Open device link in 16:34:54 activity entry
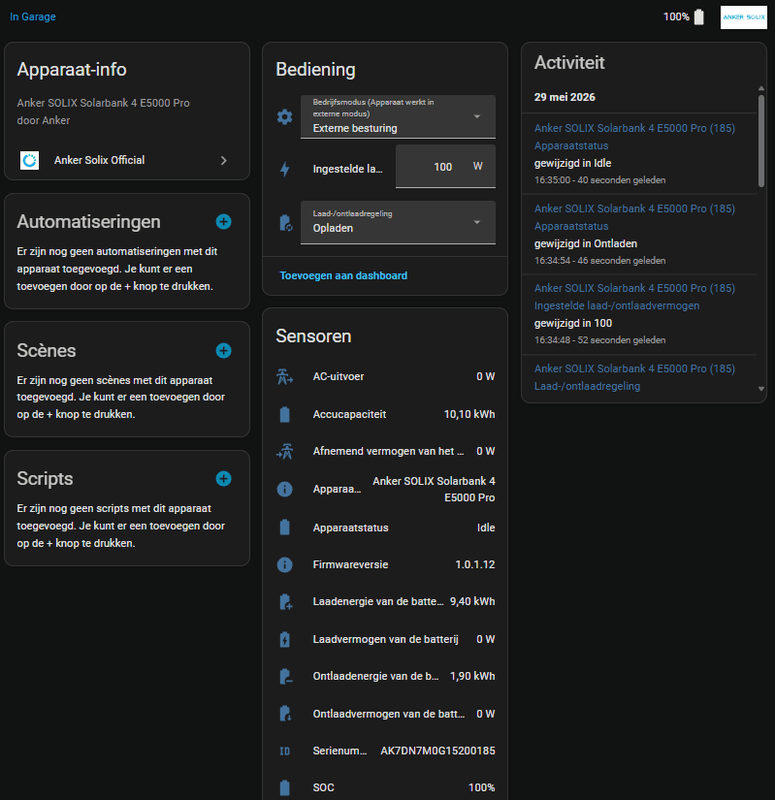Screen dimensions: 775x800 635,209
